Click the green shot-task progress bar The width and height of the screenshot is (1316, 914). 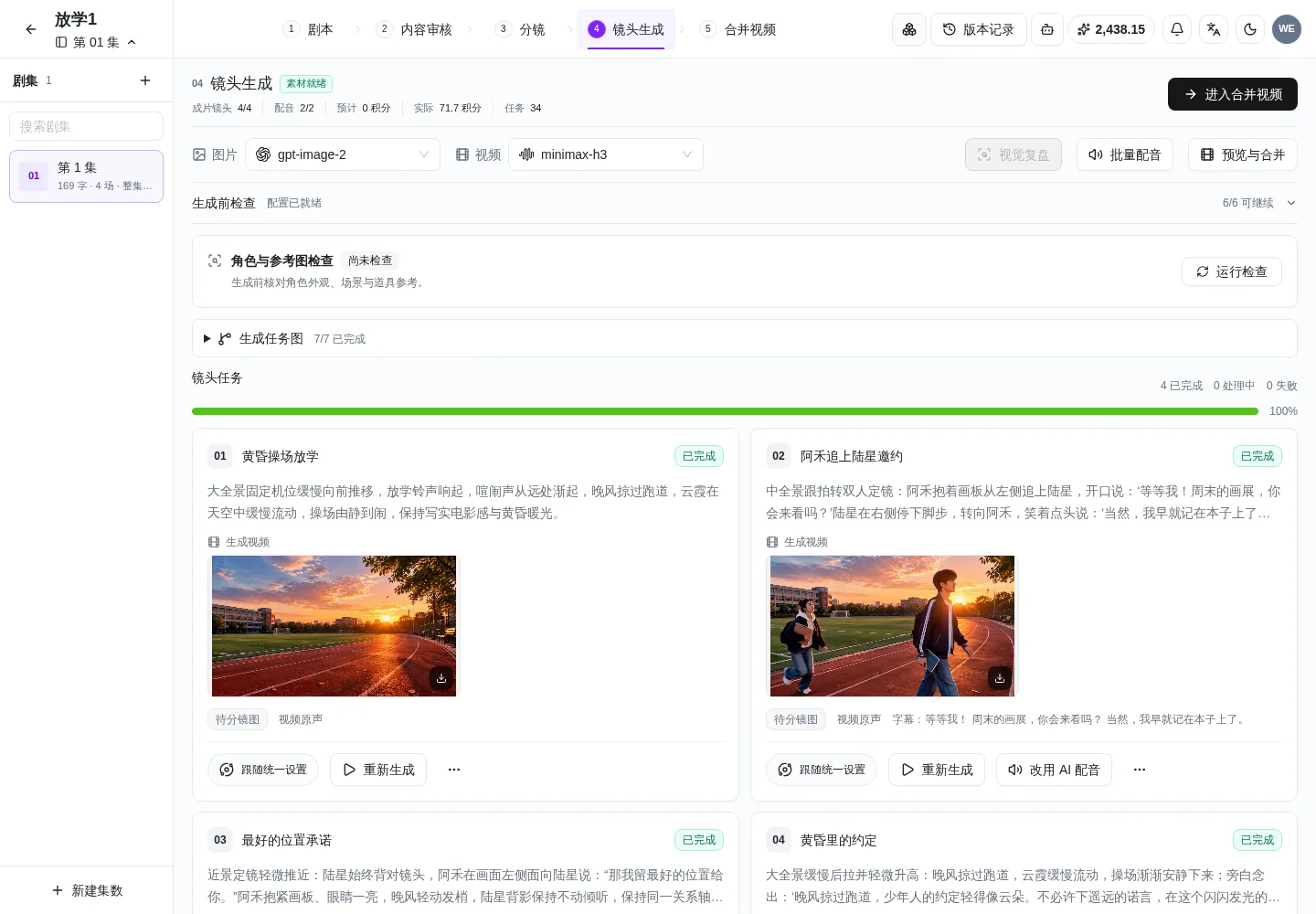click(x=725, y=411)
